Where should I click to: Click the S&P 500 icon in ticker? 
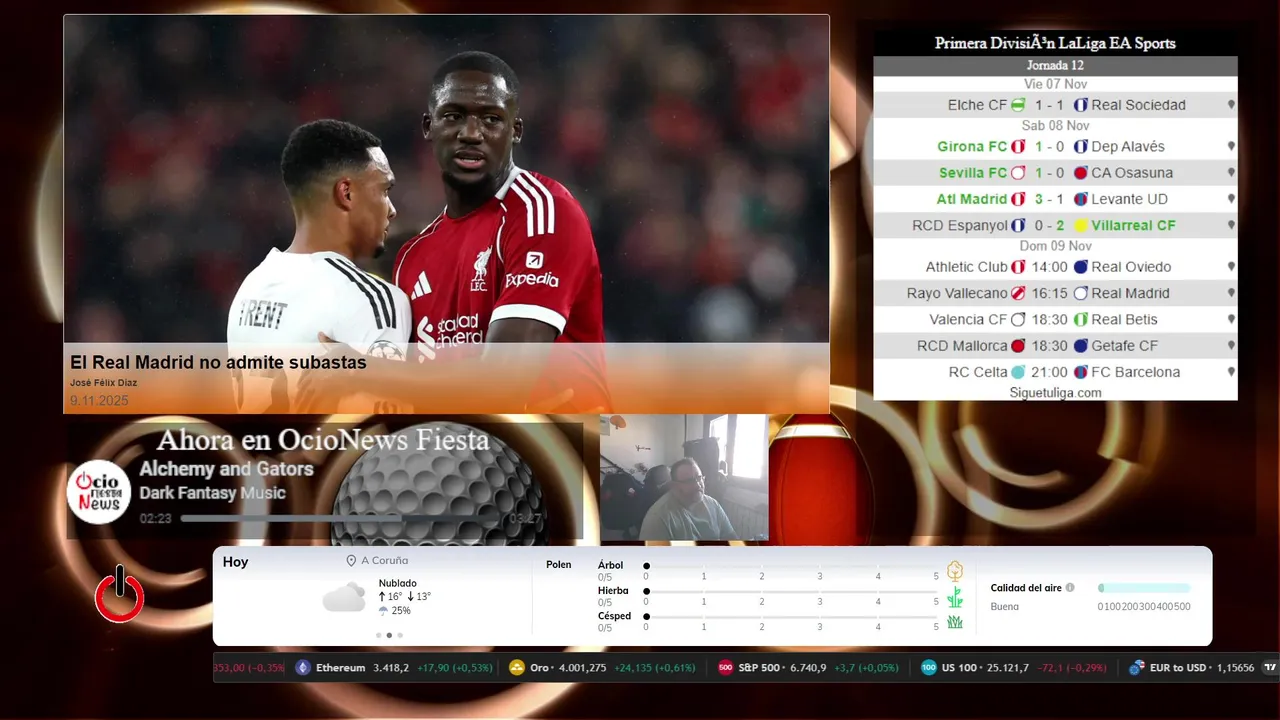tap(726, 668)
